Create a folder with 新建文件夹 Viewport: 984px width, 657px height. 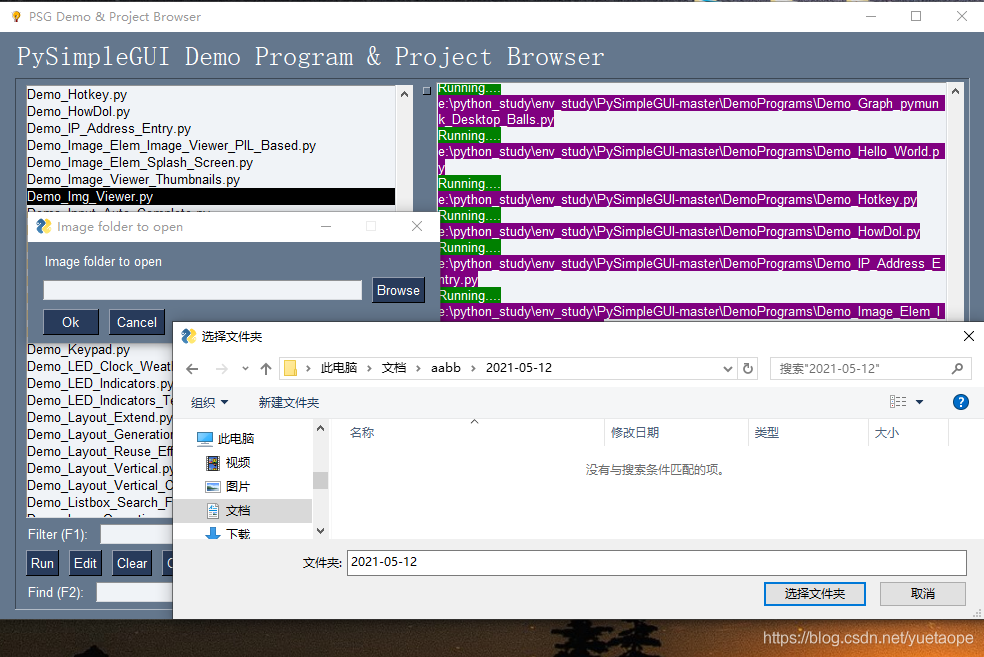pos(289,402)
